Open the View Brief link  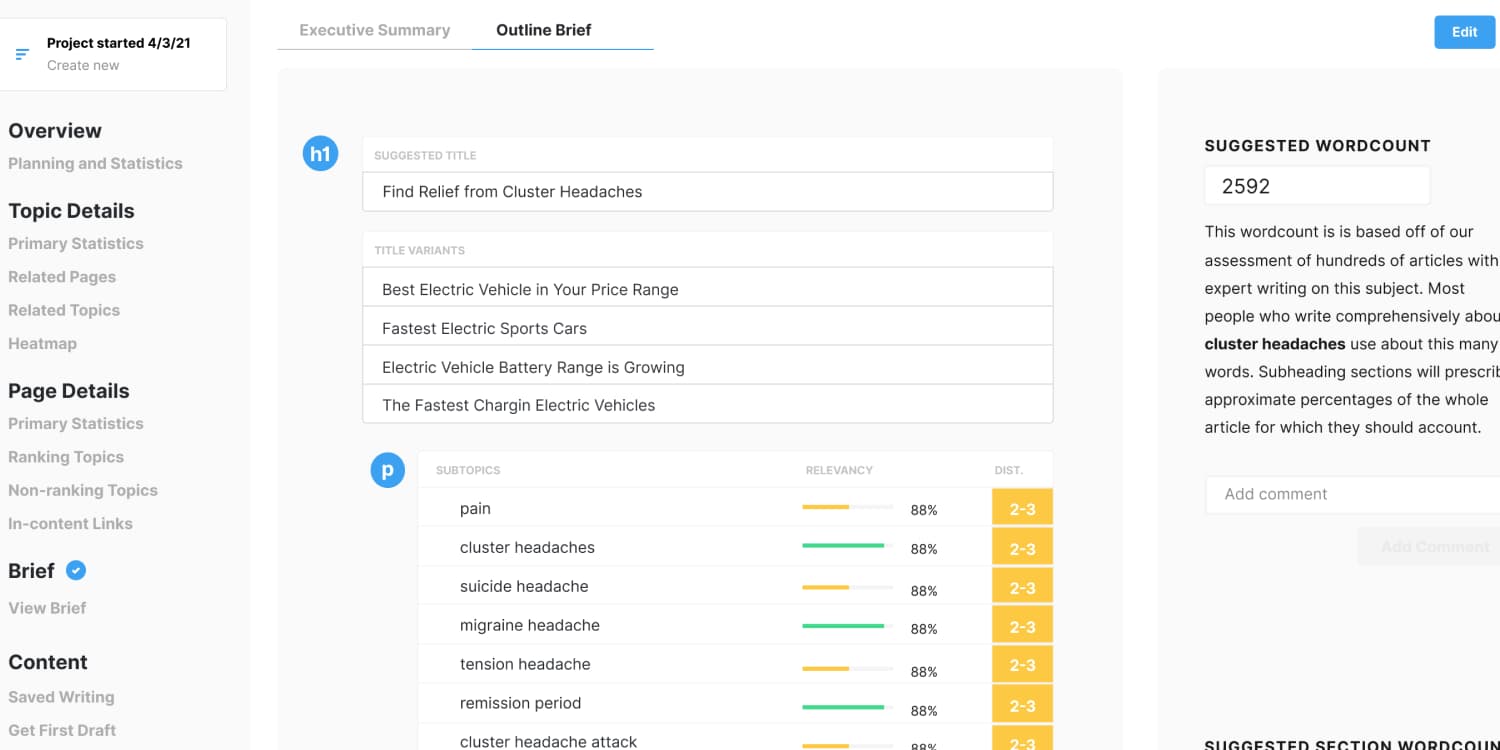(x=47, y=608)
